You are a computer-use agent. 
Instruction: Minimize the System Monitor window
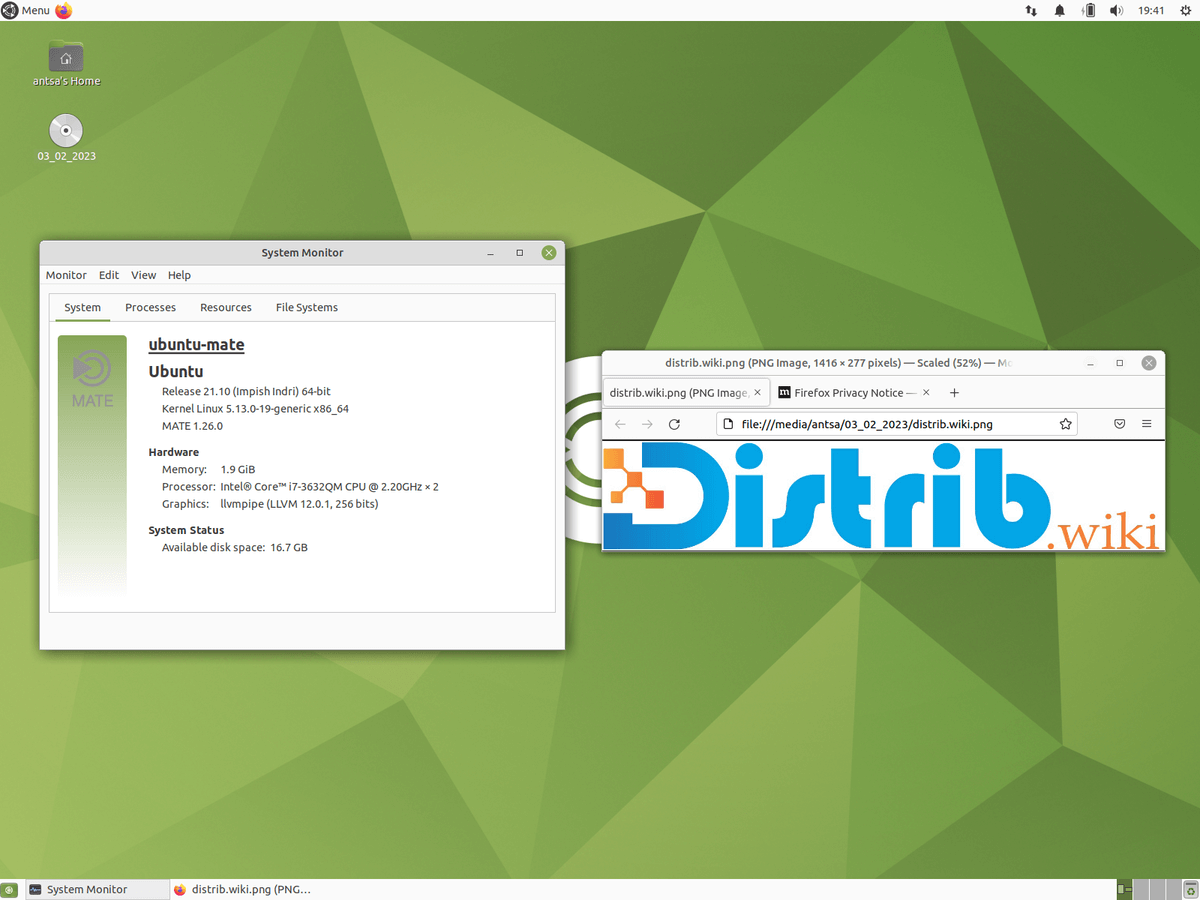point(490,253)
